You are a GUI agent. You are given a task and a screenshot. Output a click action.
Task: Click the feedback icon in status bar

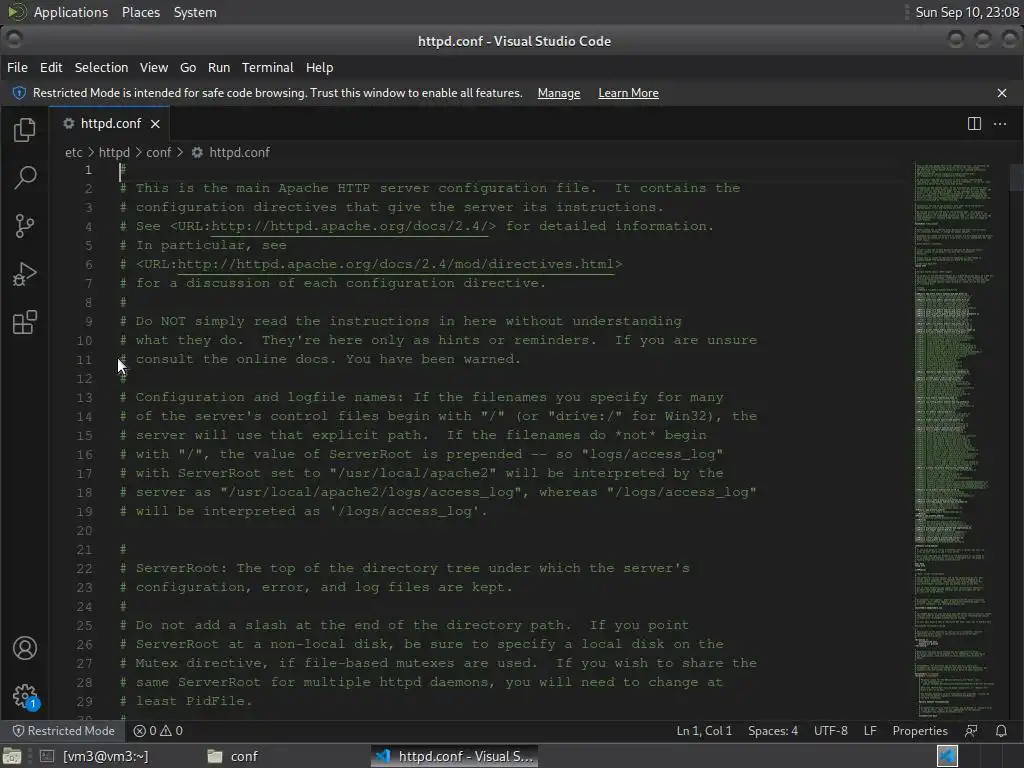pos(971,731)
